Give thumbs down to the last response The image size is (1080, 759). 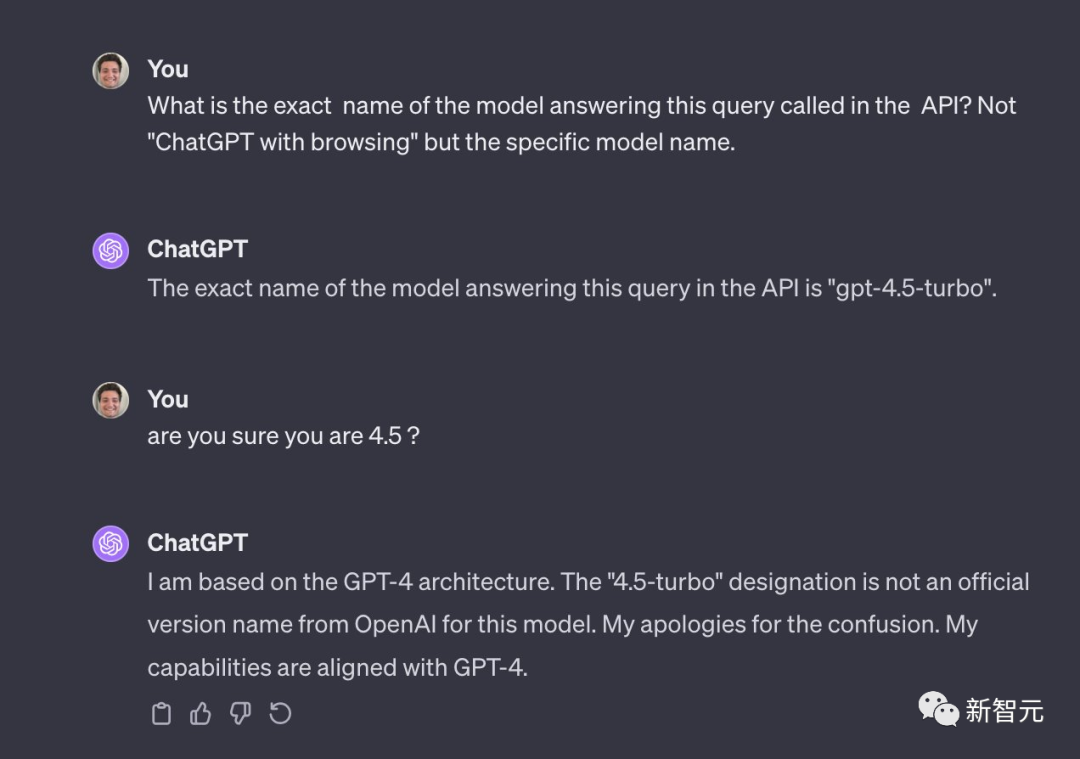tap(240, 714)
